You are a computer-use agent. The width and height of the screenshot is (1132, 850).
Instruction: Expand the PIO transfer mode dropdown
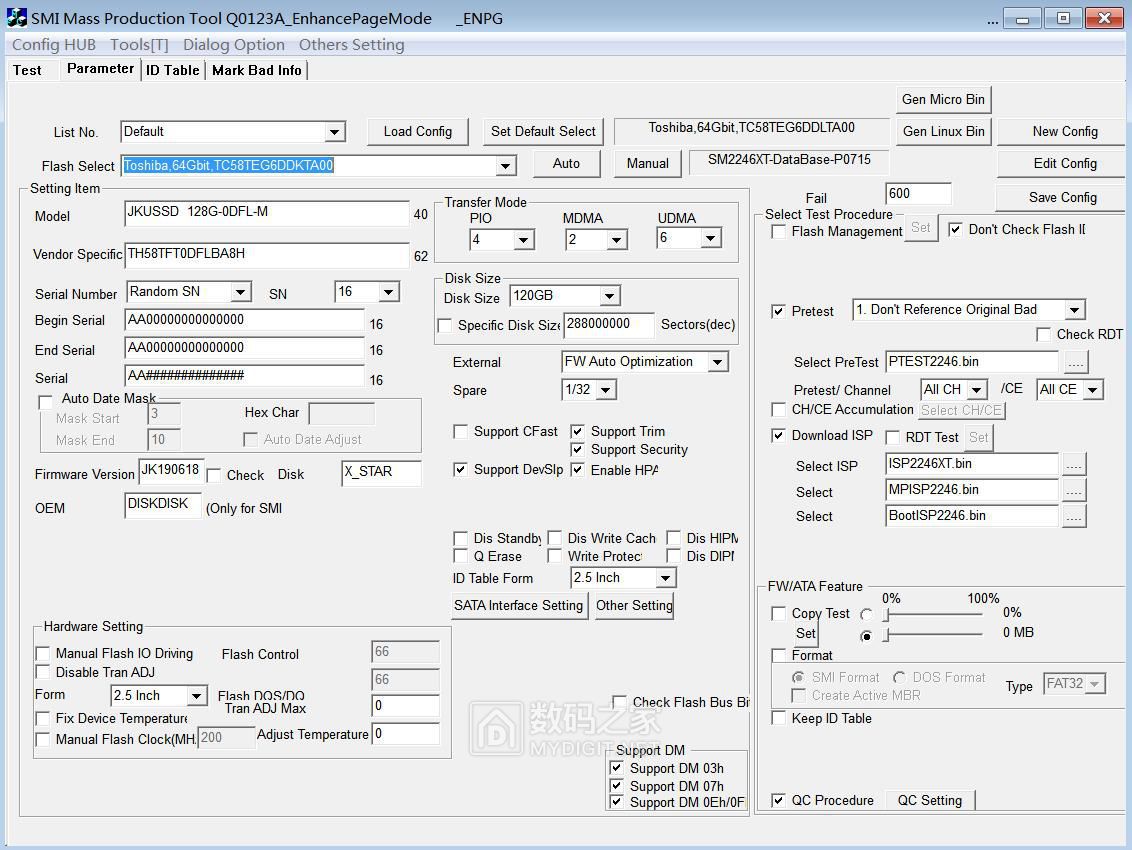[x=523, y=240]
